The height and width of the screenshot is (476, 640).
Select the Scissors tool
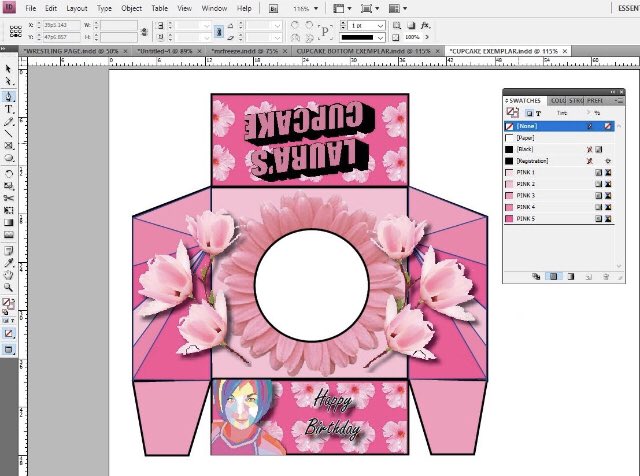(x=8, y=198)
